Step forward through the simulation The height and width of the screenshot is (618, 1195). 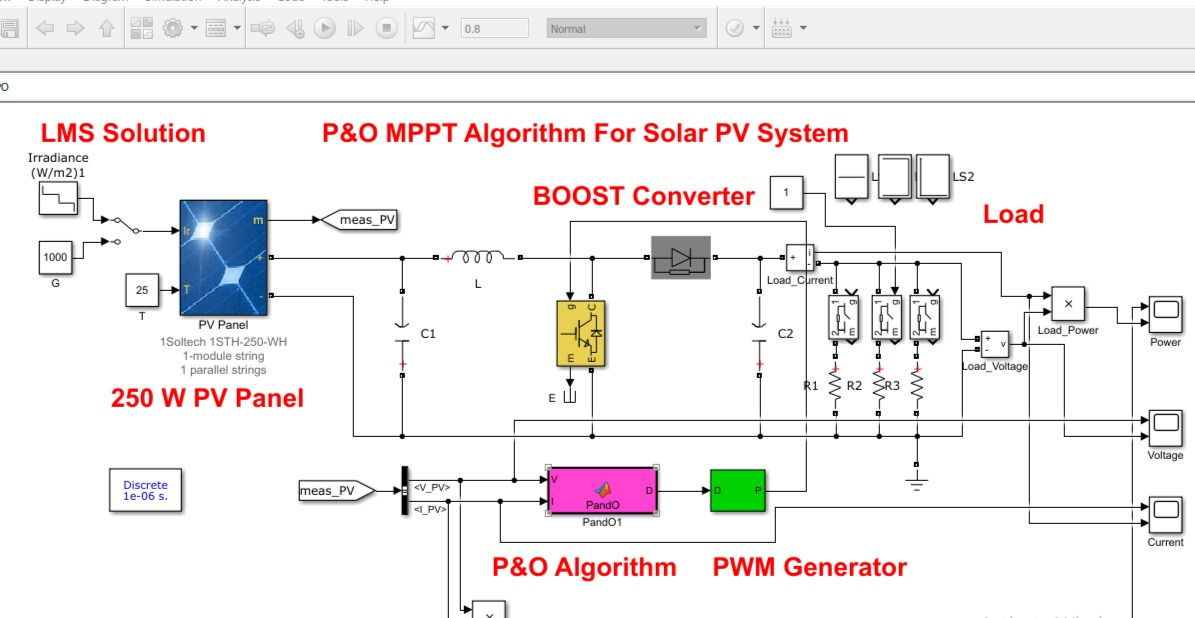(352, 28)
